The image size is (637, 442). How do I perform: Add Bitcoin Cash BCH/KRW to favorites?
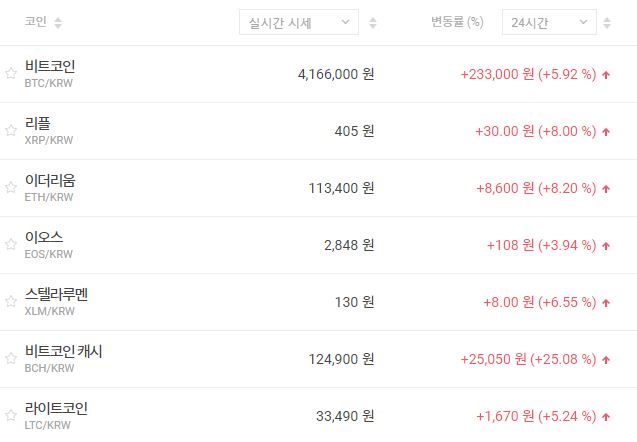coord(11,358)
